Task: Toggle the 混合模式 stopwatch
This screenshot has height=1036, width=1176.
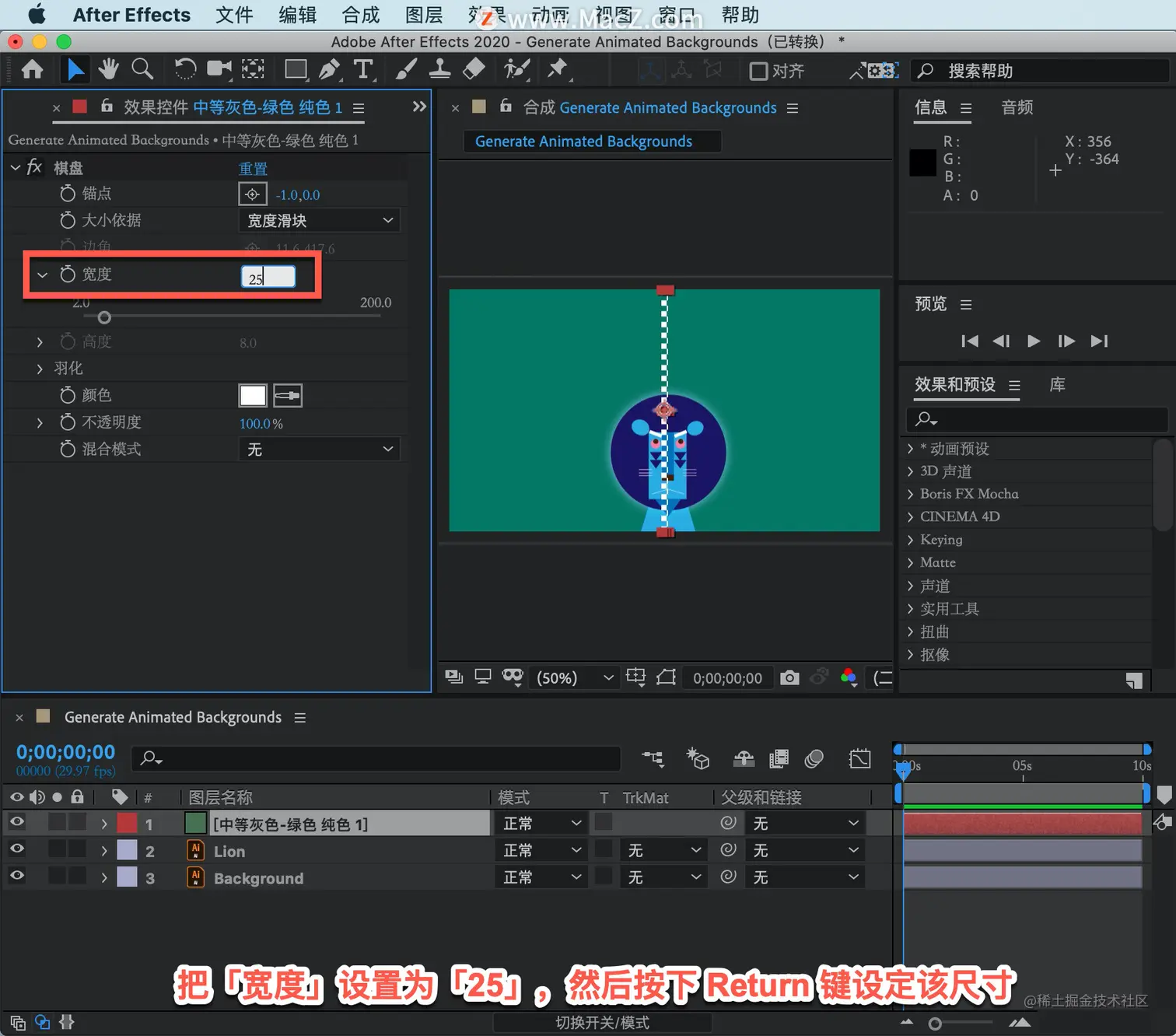Action: point(68,449)
